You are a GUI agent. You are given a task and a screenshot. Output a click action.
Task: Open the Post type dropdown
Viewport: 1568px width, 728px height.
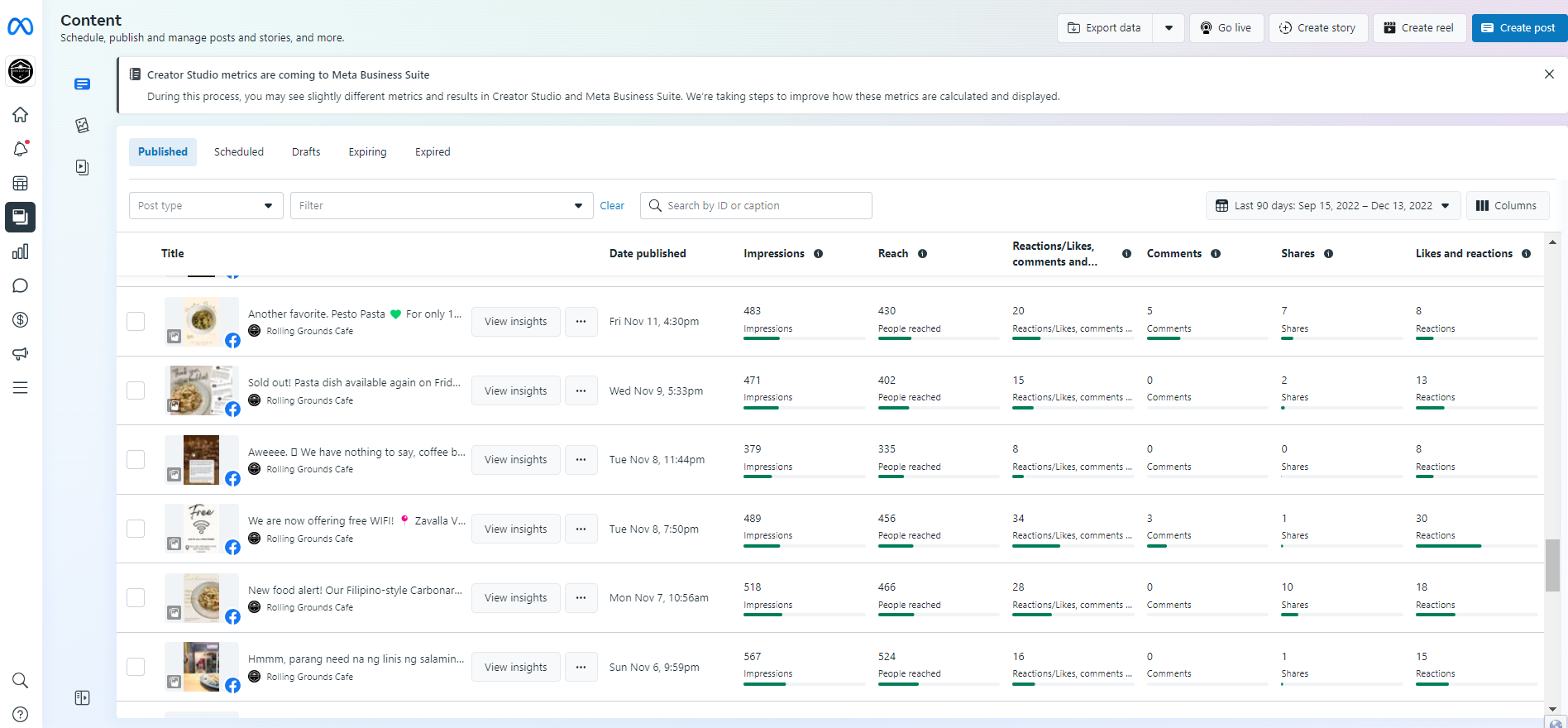206,206
